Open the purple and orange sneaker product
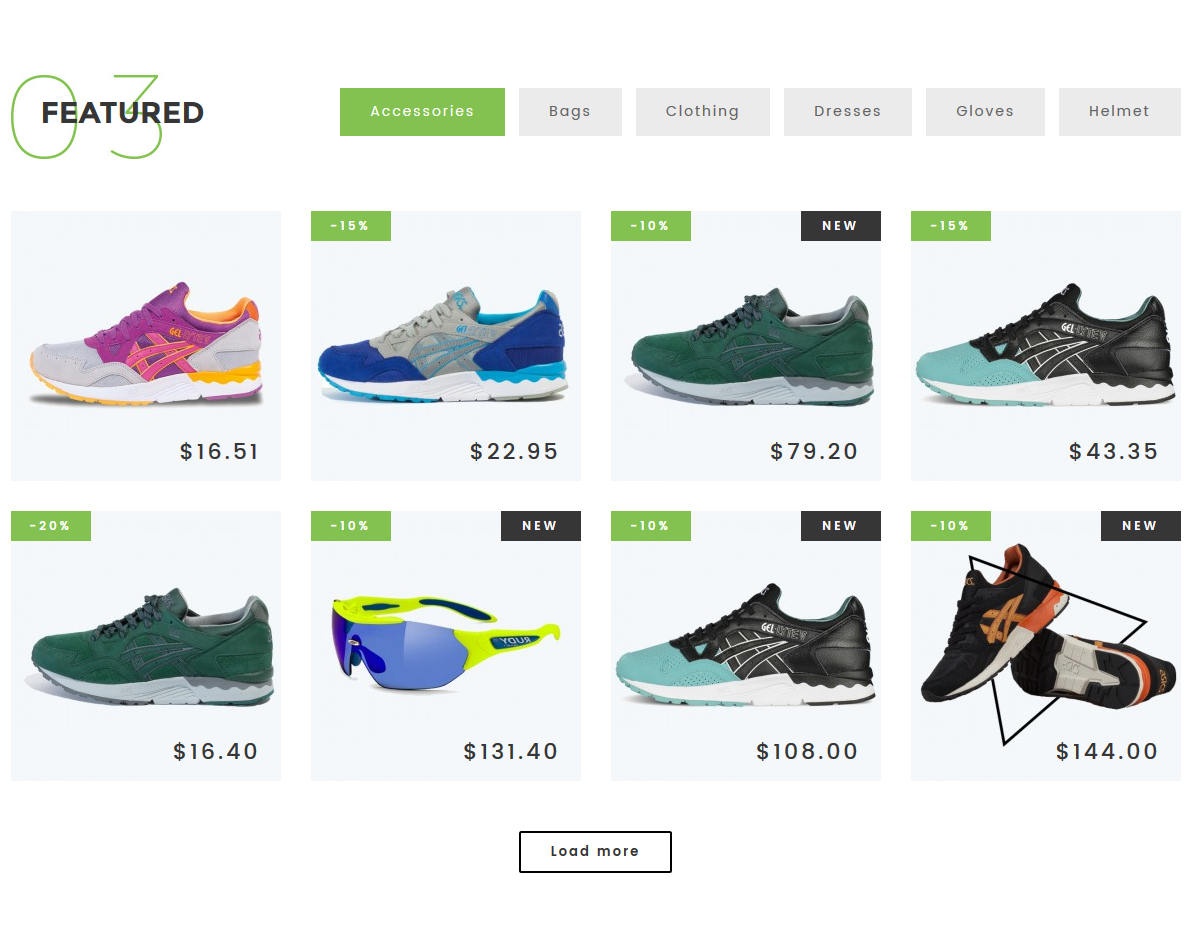The image size is (1189, 936). tap(146, 345)
